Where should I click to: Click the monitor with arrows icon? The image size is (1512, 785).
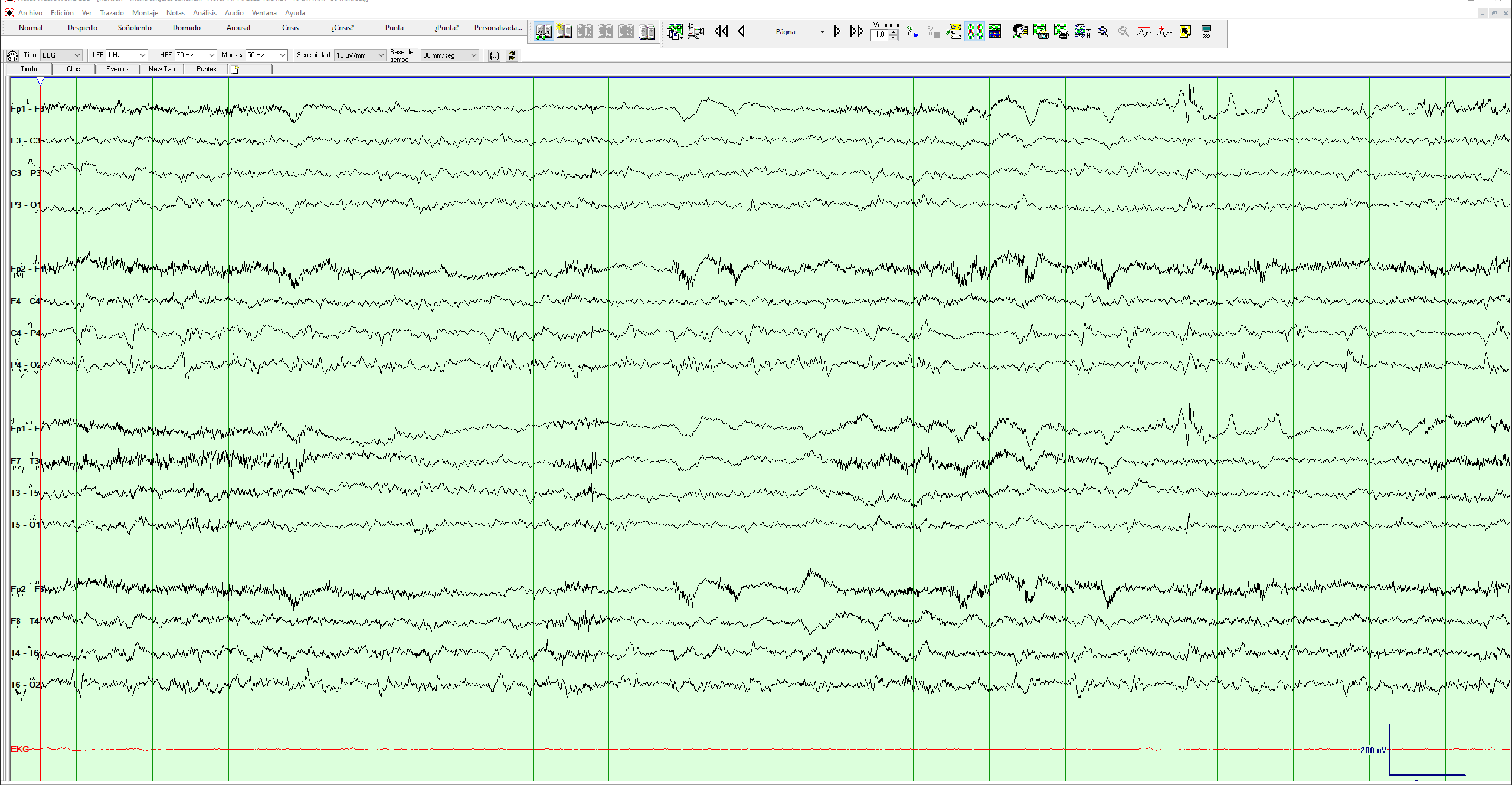coord(1206,31)
